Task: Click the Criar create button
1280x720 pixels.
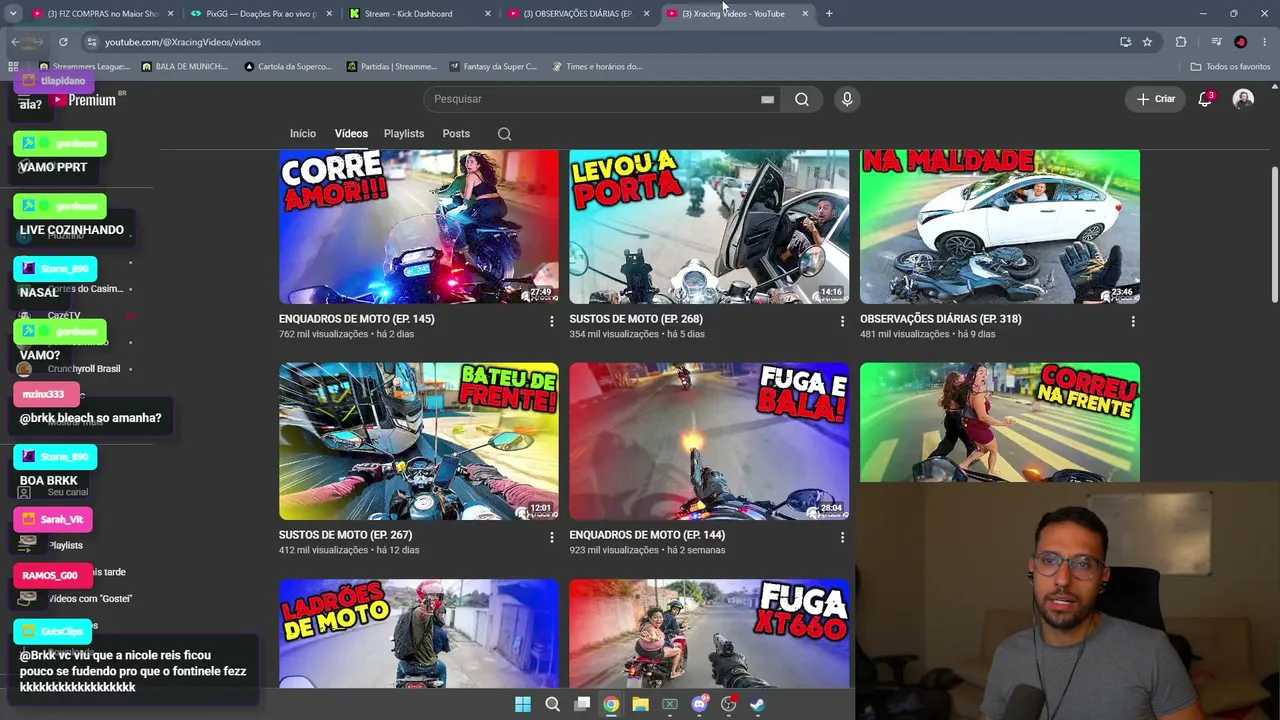Action: 1155,99
